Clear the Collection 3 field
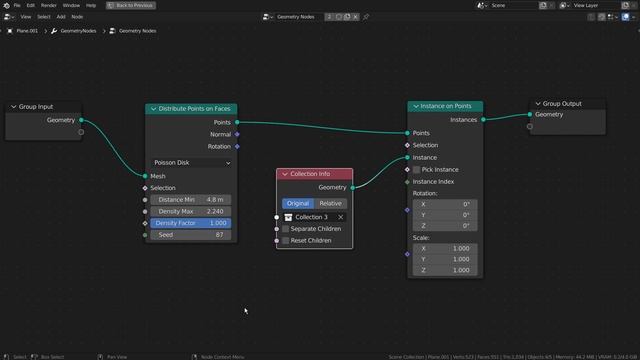This screenshot has height=360, width=640. 340,217
